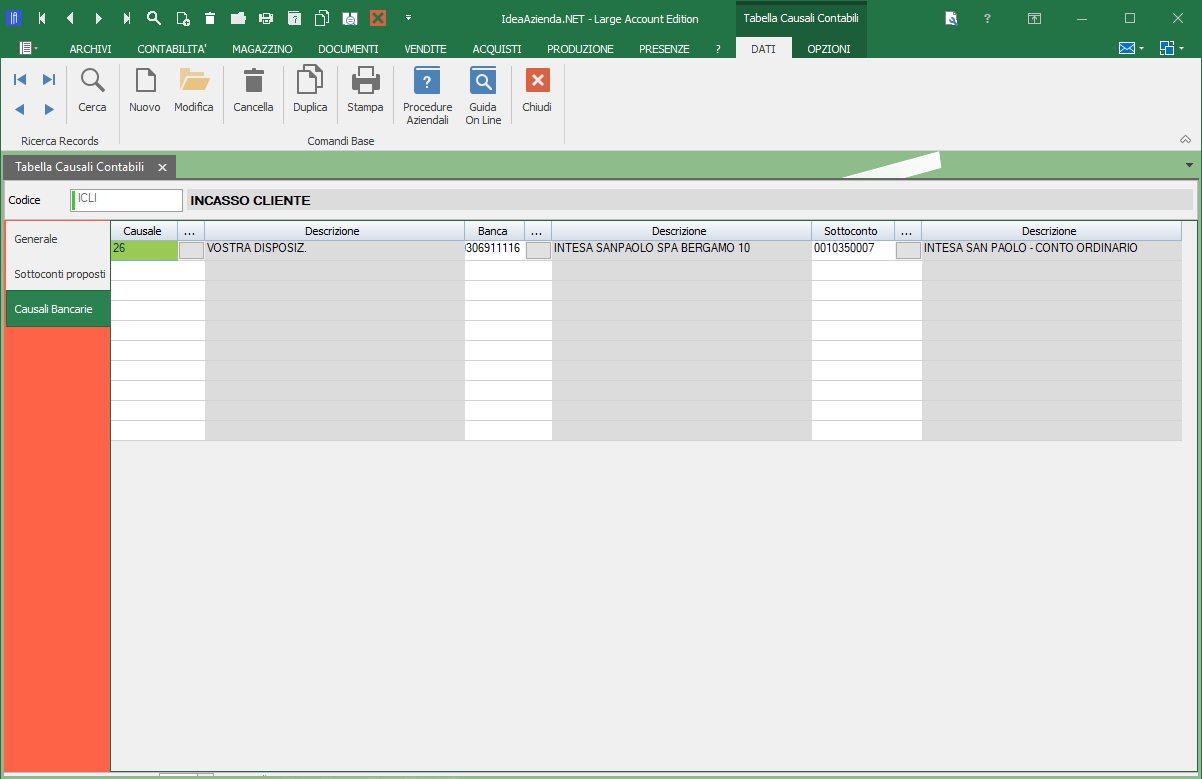Click small printer icon in title bar
The image size is (1202, 779).
(266, 18)
